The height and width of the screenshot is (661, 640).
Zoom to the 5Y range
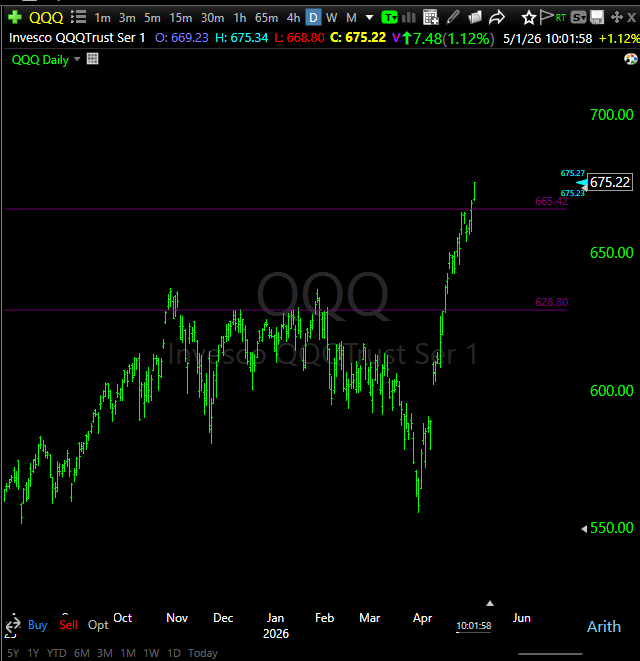pos(13,653)
